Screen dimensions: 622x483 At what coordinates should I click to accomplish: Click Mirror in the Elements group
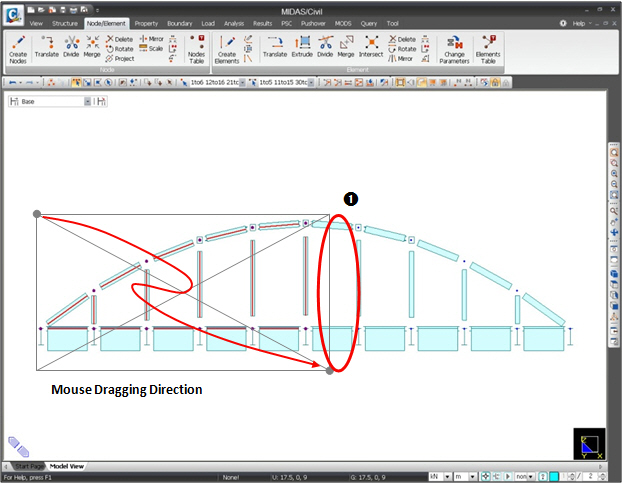click(402, 58)
